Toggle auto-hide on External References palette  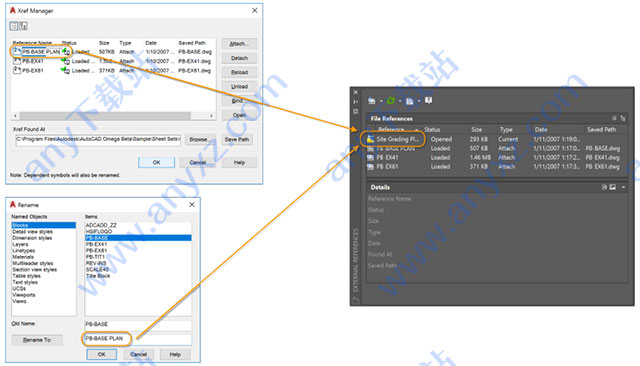pos(356,102)
